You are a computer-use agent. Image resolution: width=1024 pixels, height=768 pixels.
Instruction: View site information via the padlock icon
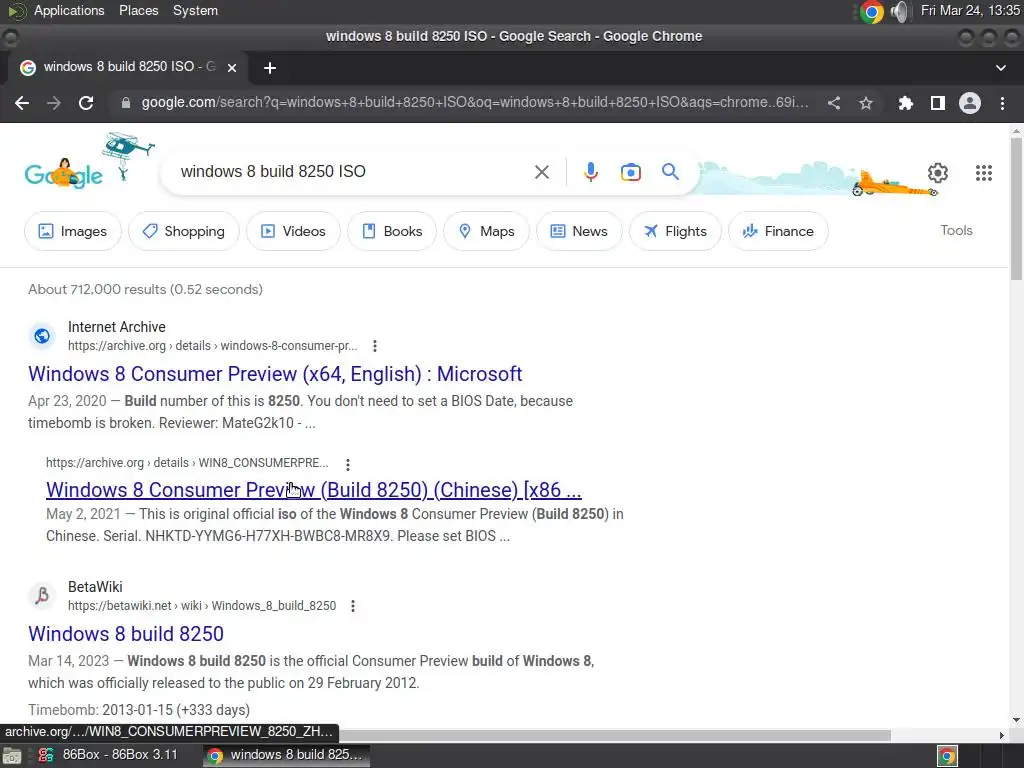126,103
